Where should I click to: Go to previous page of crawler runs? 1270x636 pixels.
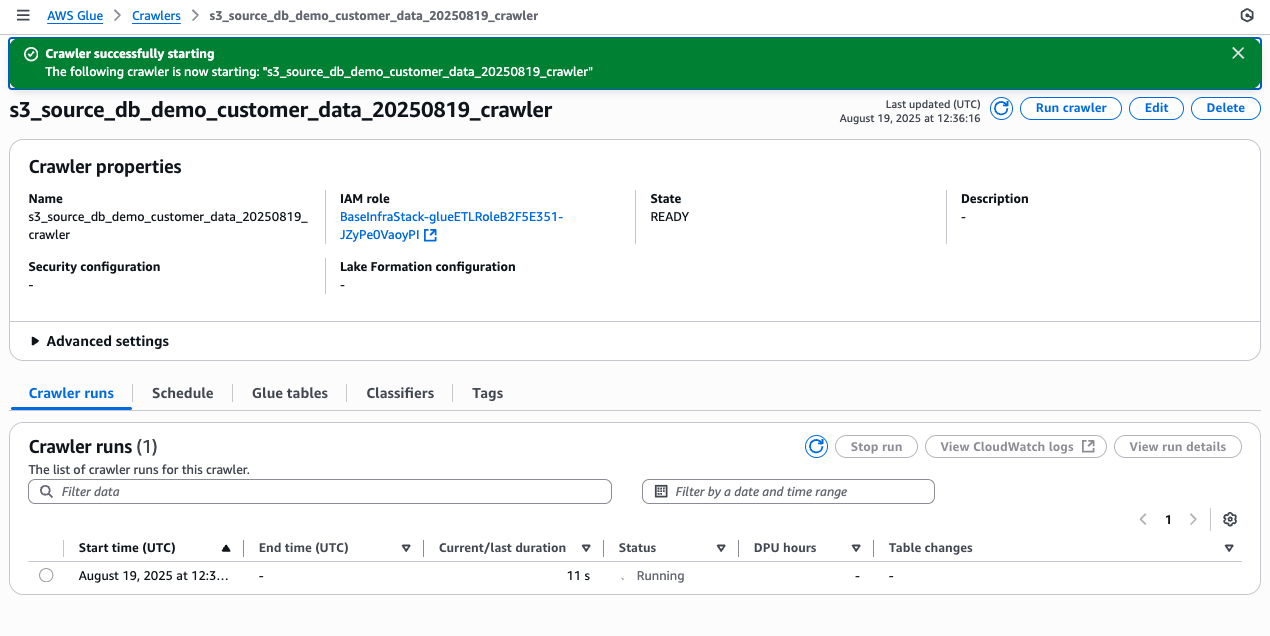point(1143,520)
